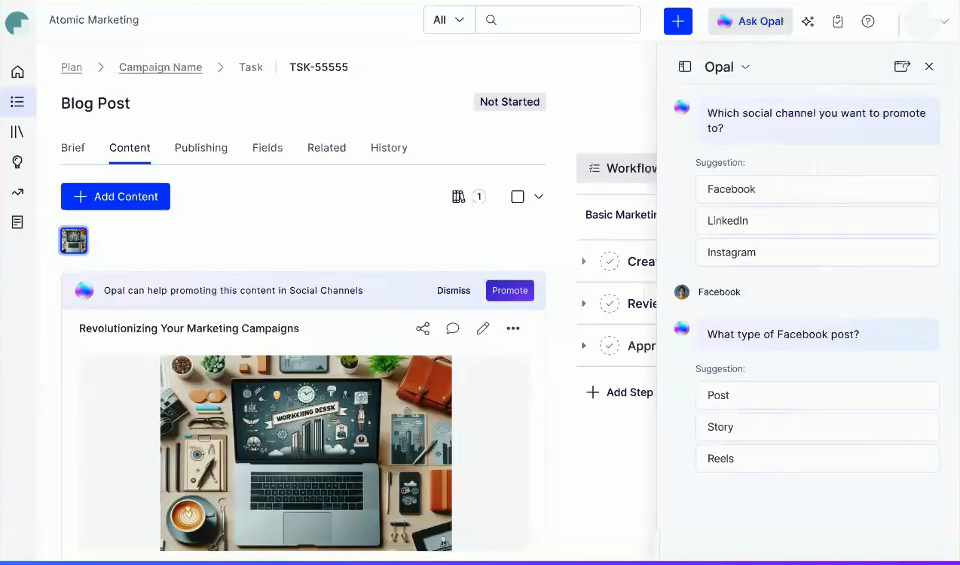The height and width of the screenshot is (565, 960).
Task: Click the Add Step label
Action: click(629, 392)
